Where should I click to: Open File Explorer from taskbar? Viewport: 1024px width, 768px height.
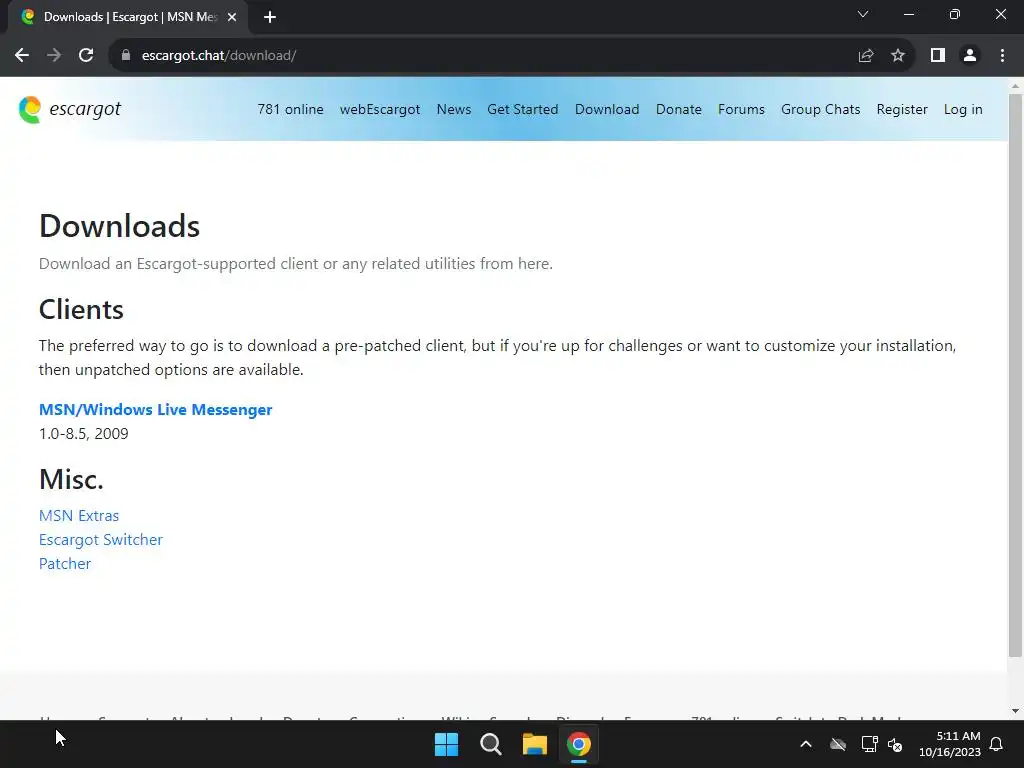[535, 744]
